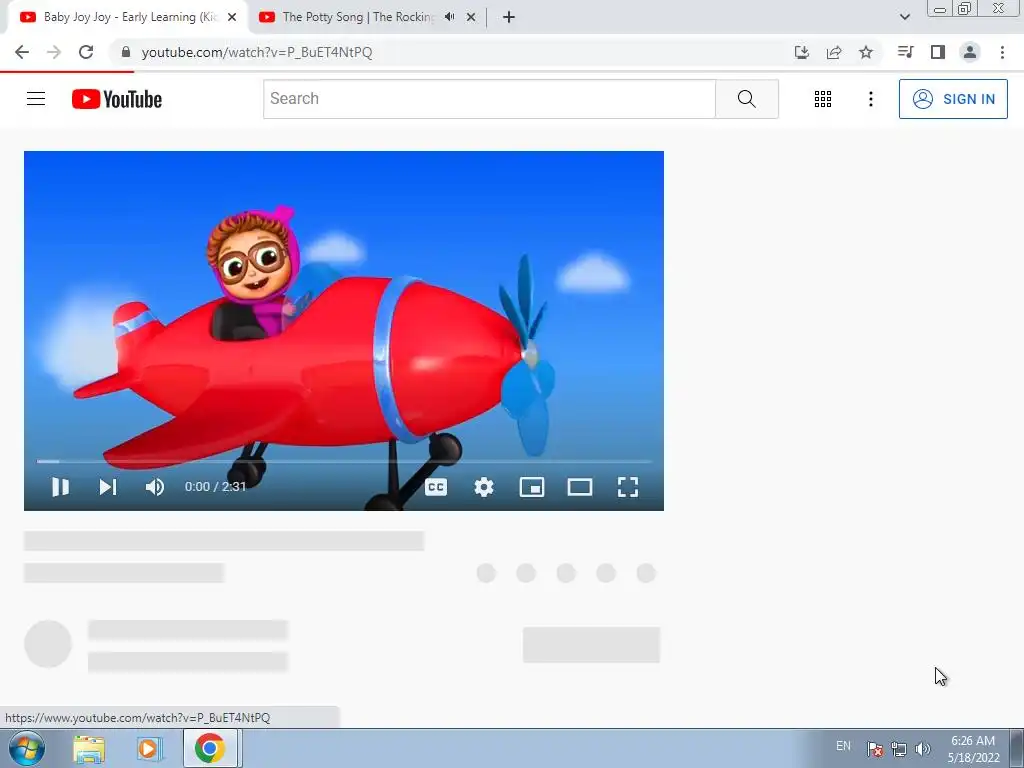Open the Chrome three-dot menu

(1002, 52)
